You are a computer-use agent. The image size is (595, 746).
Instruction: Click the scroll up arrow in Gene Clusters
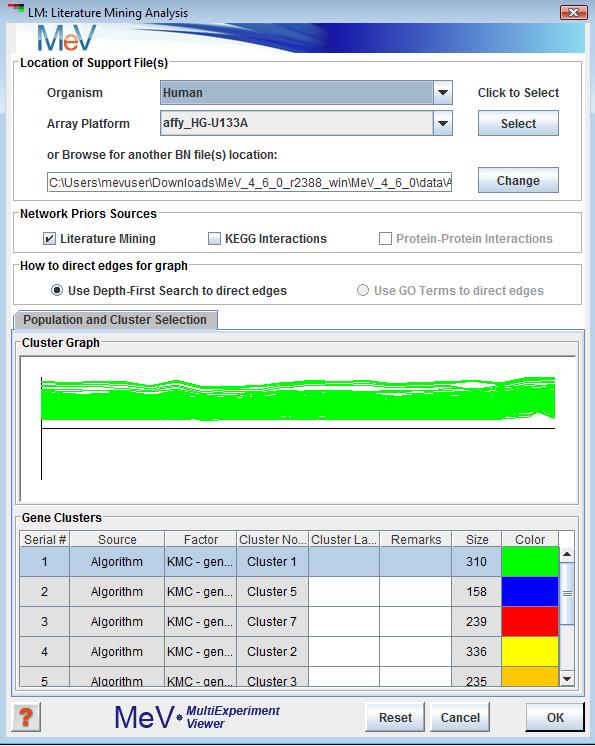tap(566, 555)
